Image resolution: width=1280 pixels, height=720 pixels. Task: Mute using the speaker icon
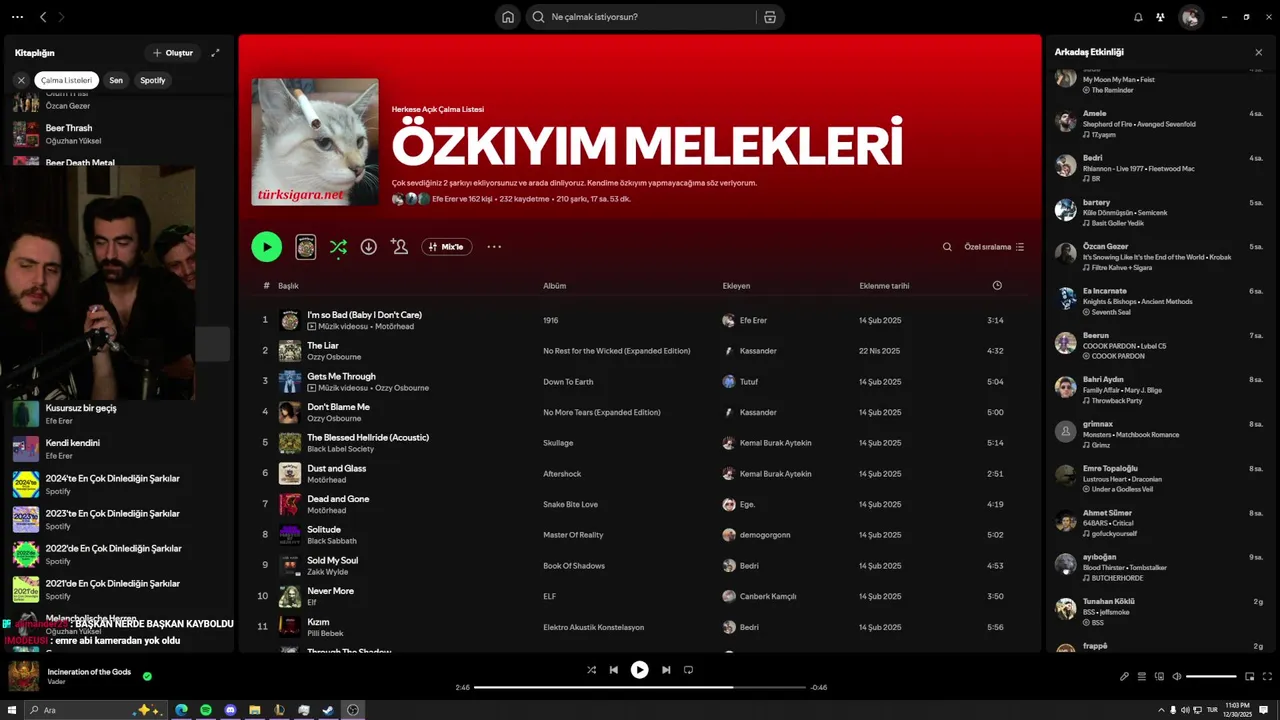[1177, 677]
